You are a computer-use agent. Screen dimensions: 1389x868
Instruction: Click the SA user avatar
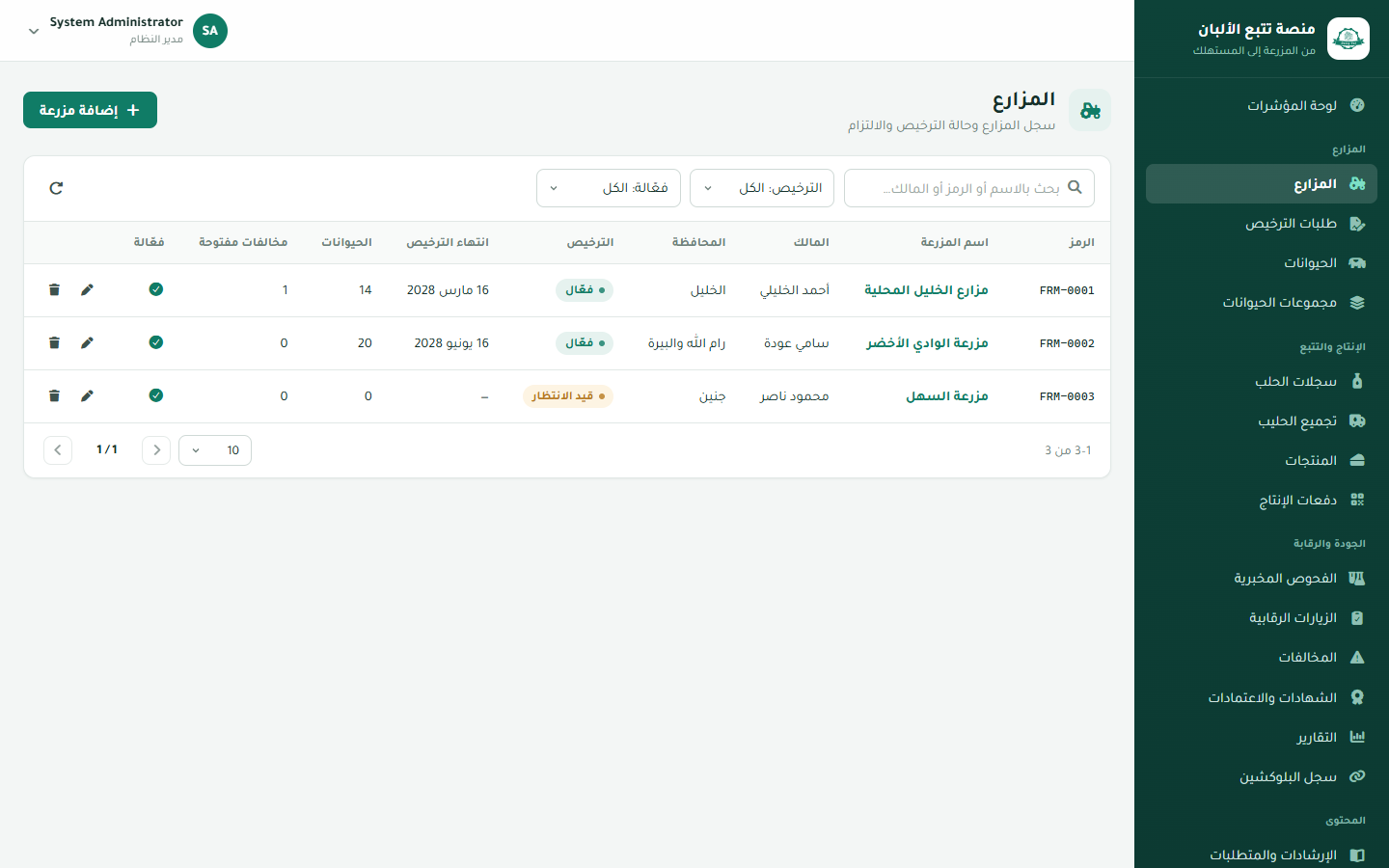[210, 31]
